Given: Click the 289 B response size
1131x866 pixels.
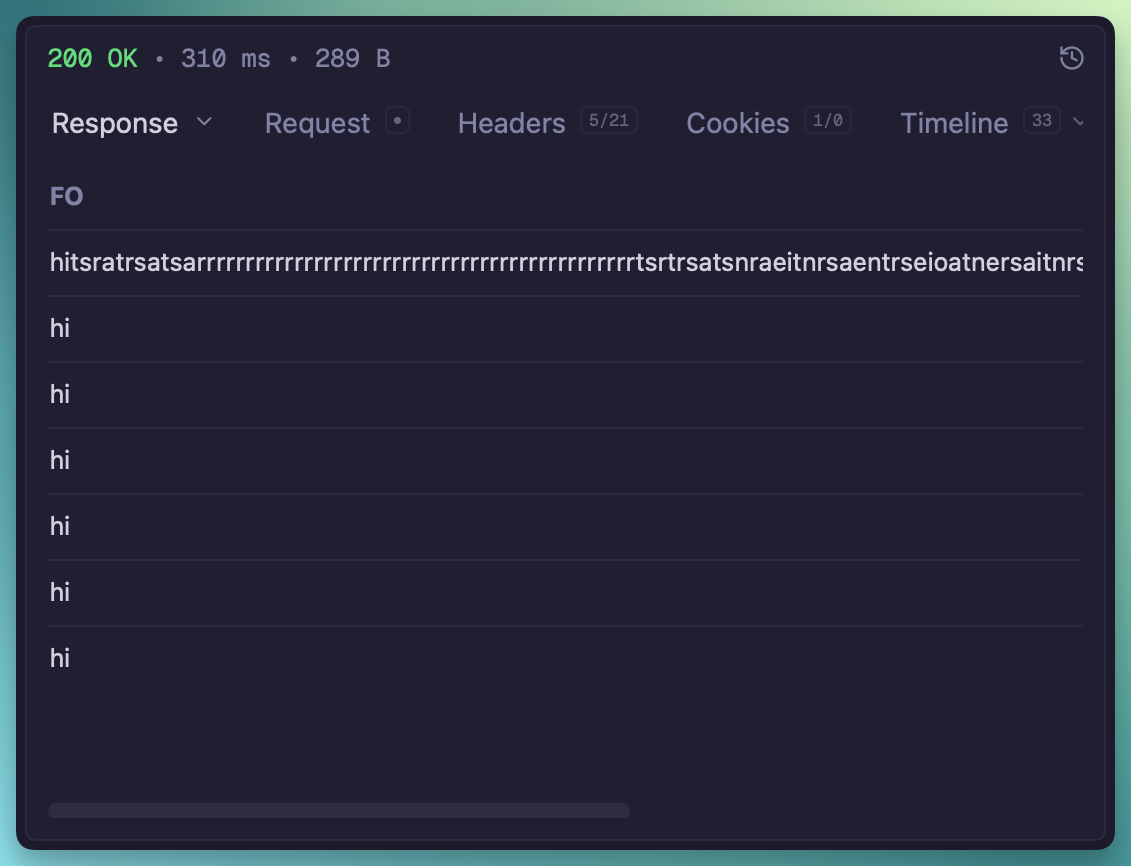Looking at the screenshot, I should (352, 59).
